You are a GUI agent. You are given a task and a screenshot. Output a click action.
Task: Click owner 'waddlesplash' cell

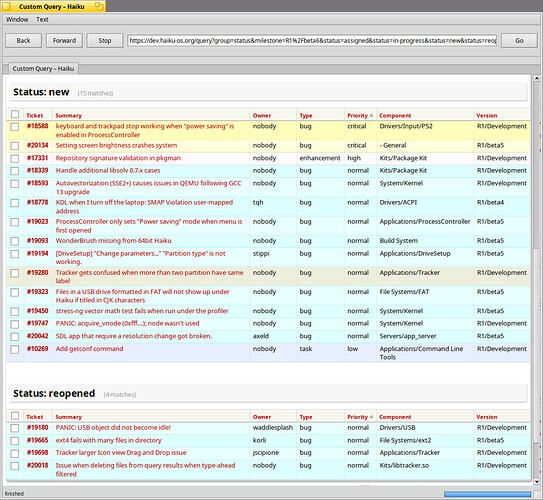273,428
